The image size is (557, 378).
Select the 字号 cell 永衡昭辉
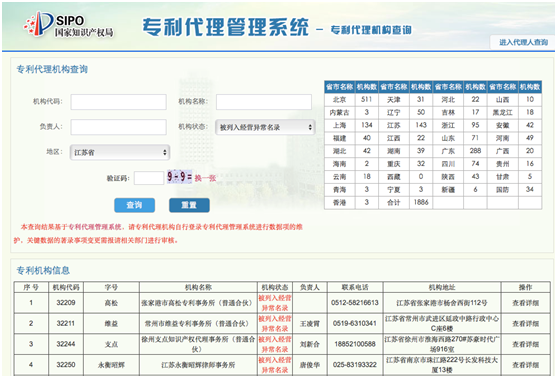[x=111, y=364]
